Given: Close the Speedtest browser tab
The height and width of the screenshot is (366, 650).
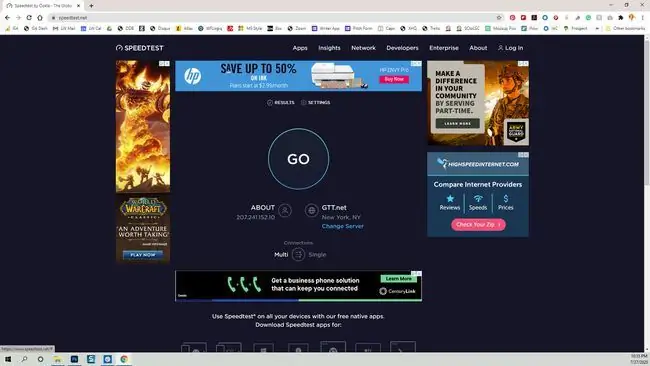Looking at the screenshot, I should pos(78,5).
